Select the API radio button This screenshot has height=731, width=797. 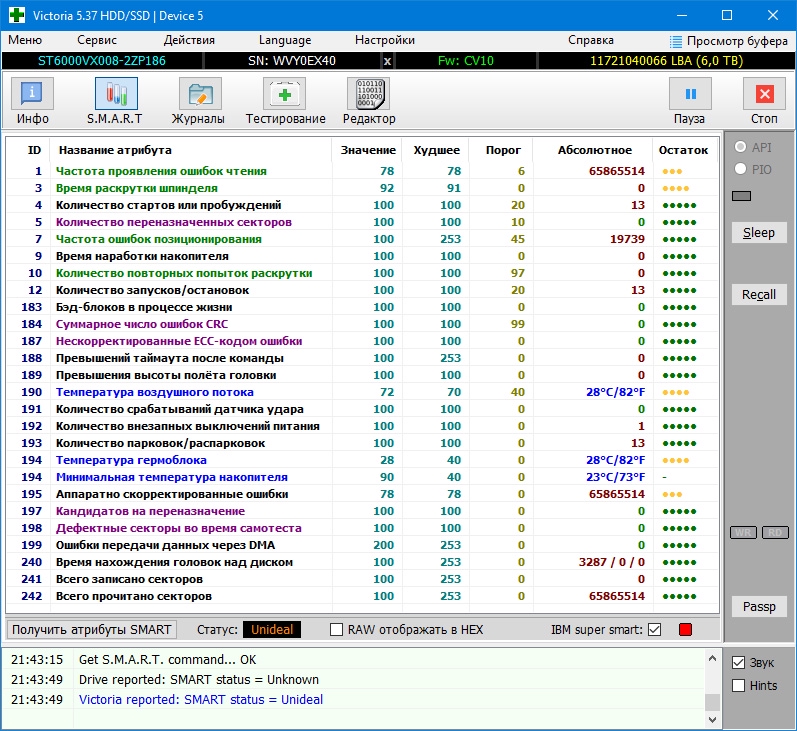pyautogui.click(x=740, y=147)
